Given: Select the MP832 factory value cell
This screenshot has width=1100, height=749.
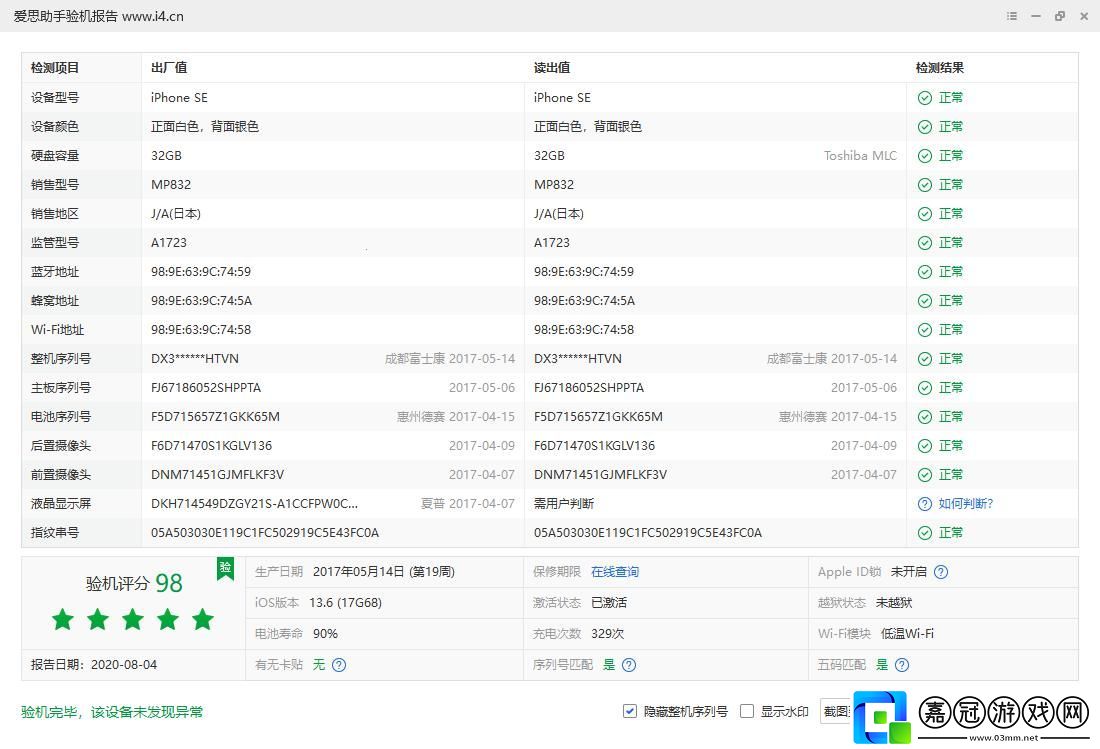Looking at the screenshot, I should coord(170,184).
